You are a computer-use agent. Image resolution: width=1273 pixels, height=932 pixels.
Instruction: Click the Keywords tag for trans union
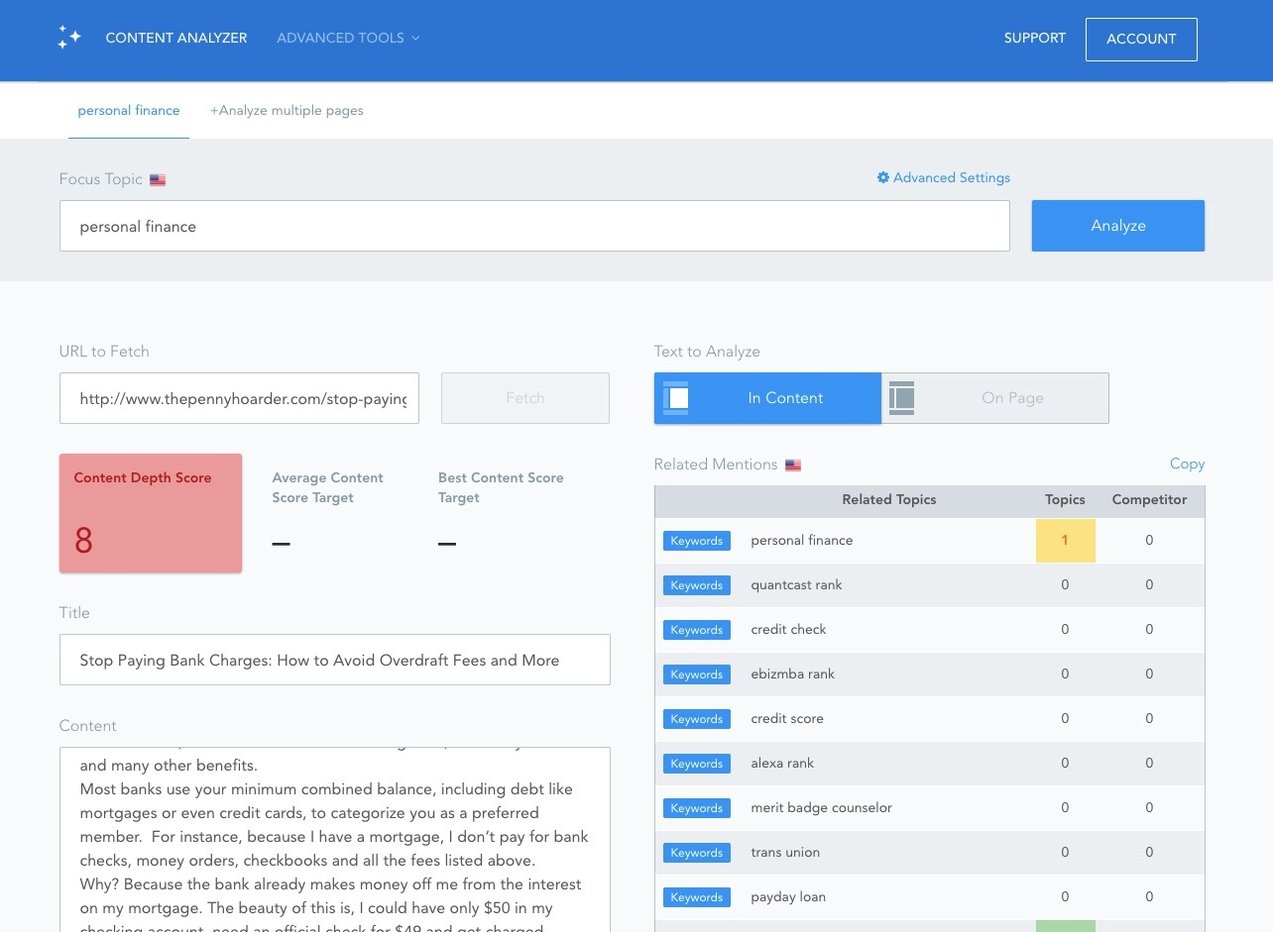point(697,853)
